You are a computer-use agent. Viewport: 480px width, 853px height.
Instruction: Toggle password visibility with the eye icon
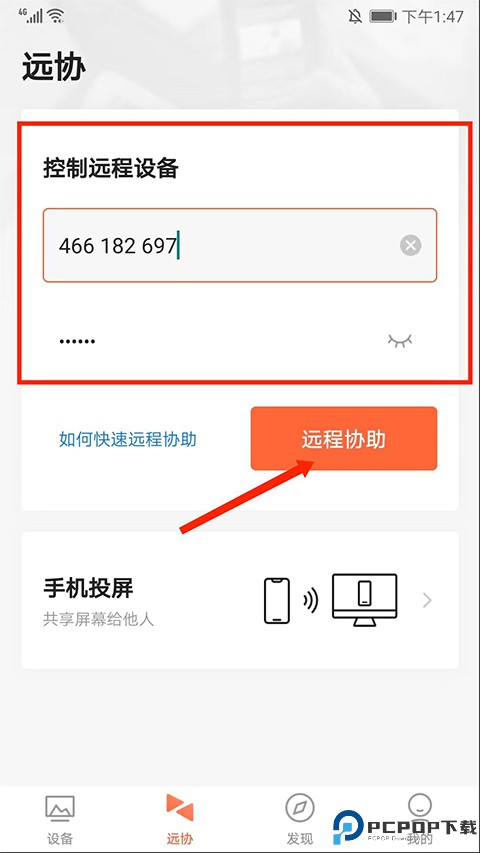[400, 341]
